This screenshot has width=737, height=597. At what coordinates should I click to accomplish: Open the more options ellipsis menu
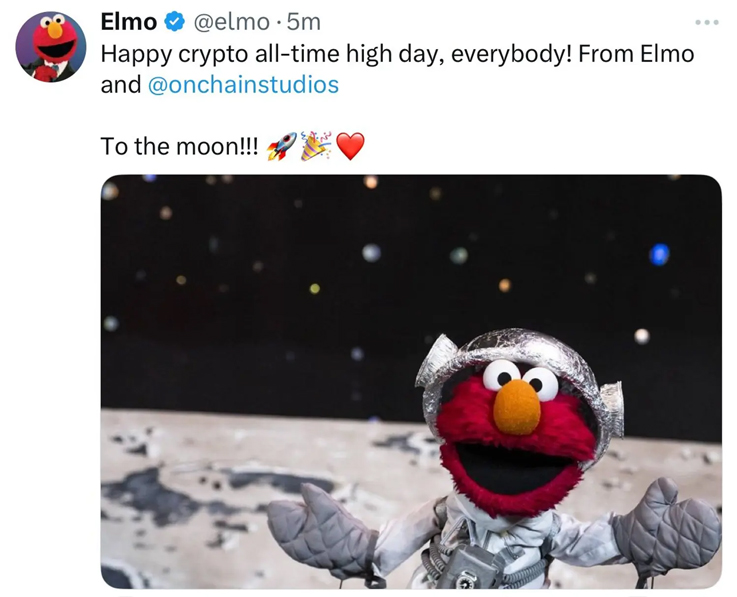707,22
